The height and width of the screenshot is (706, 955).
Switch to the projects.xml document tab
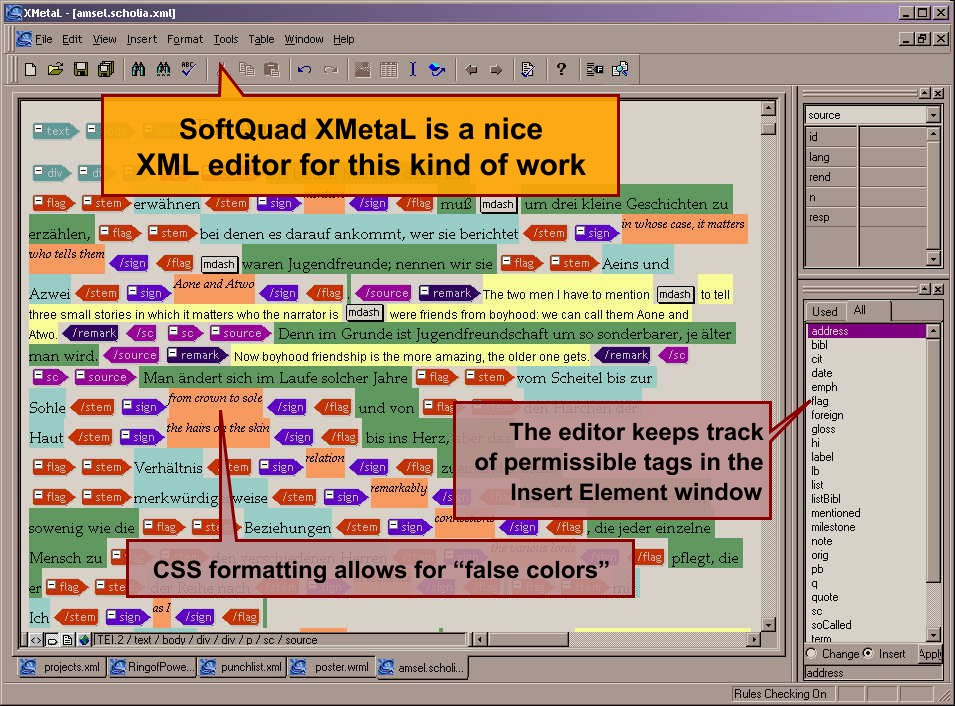click(x=60, y=667)
